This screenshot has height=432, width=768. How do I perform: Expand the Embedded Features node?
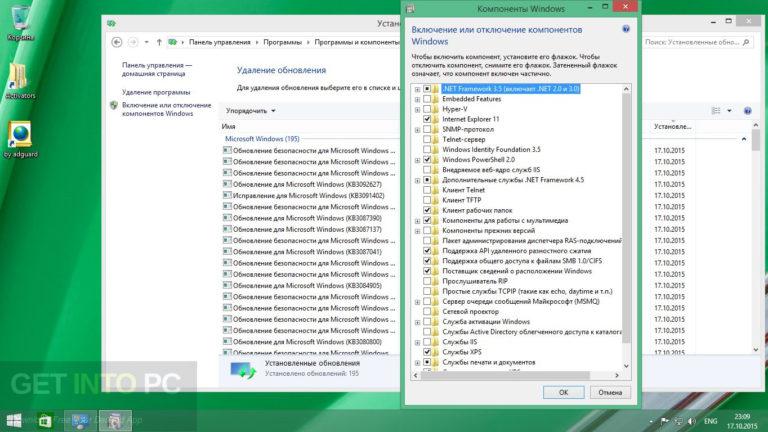click(x=417, y=99)
